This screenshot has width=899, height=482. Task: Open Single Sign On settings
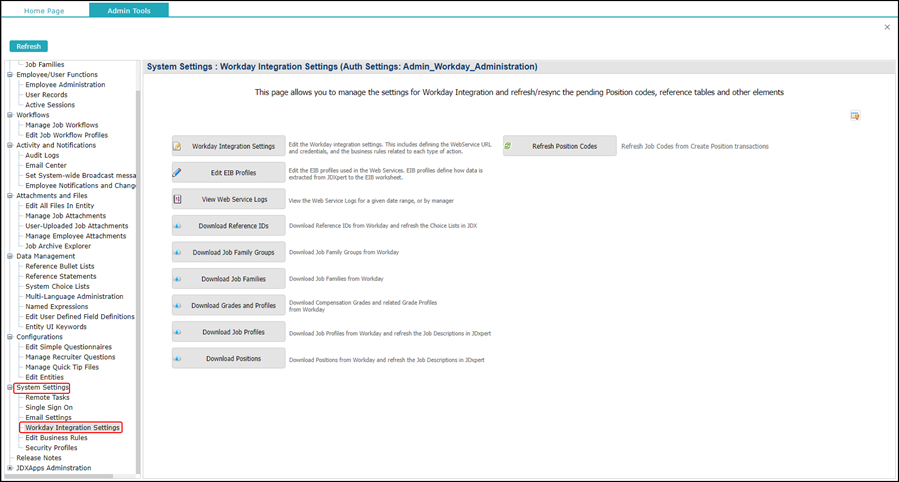[49, 407]
